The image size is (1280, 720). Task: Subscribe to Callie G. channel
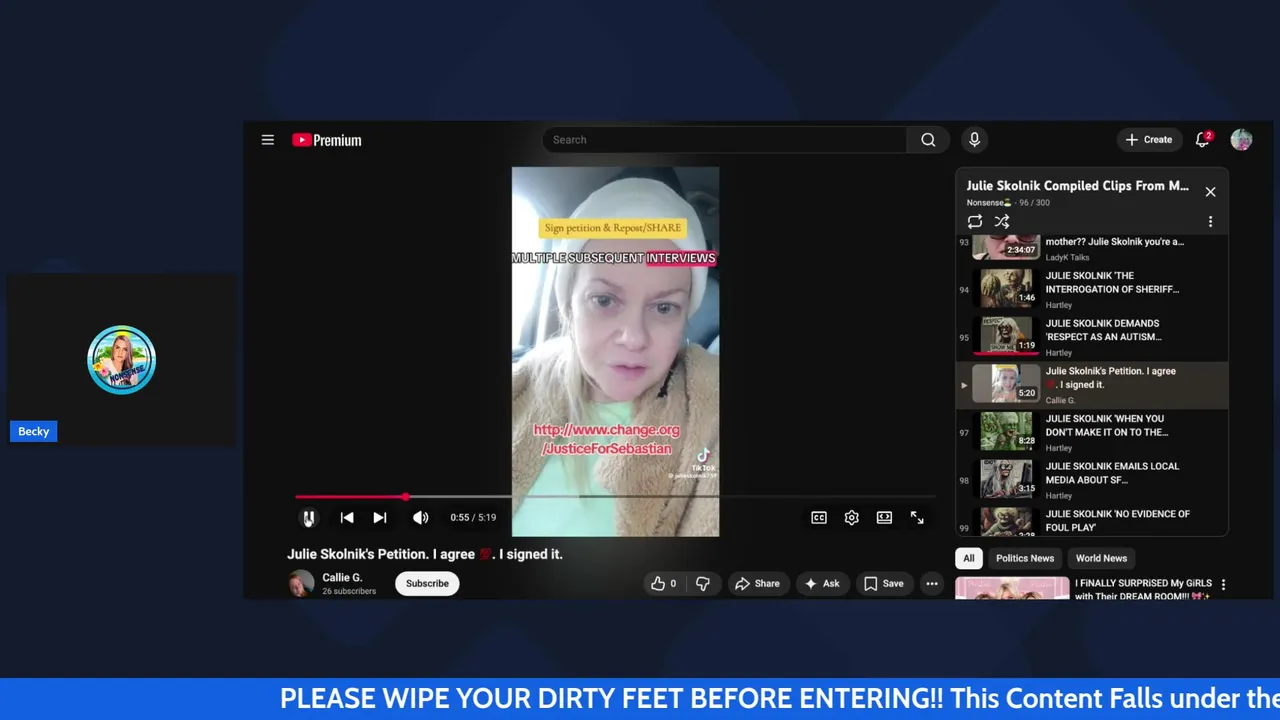[427, 584]
